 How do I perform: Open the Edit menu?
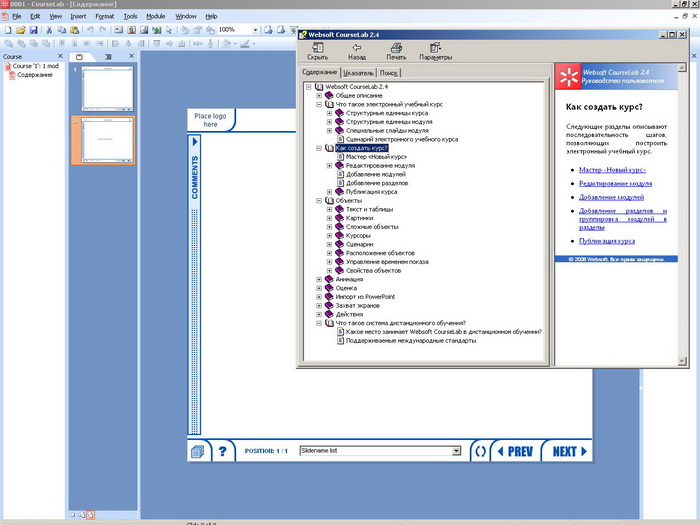pos(35,17)
